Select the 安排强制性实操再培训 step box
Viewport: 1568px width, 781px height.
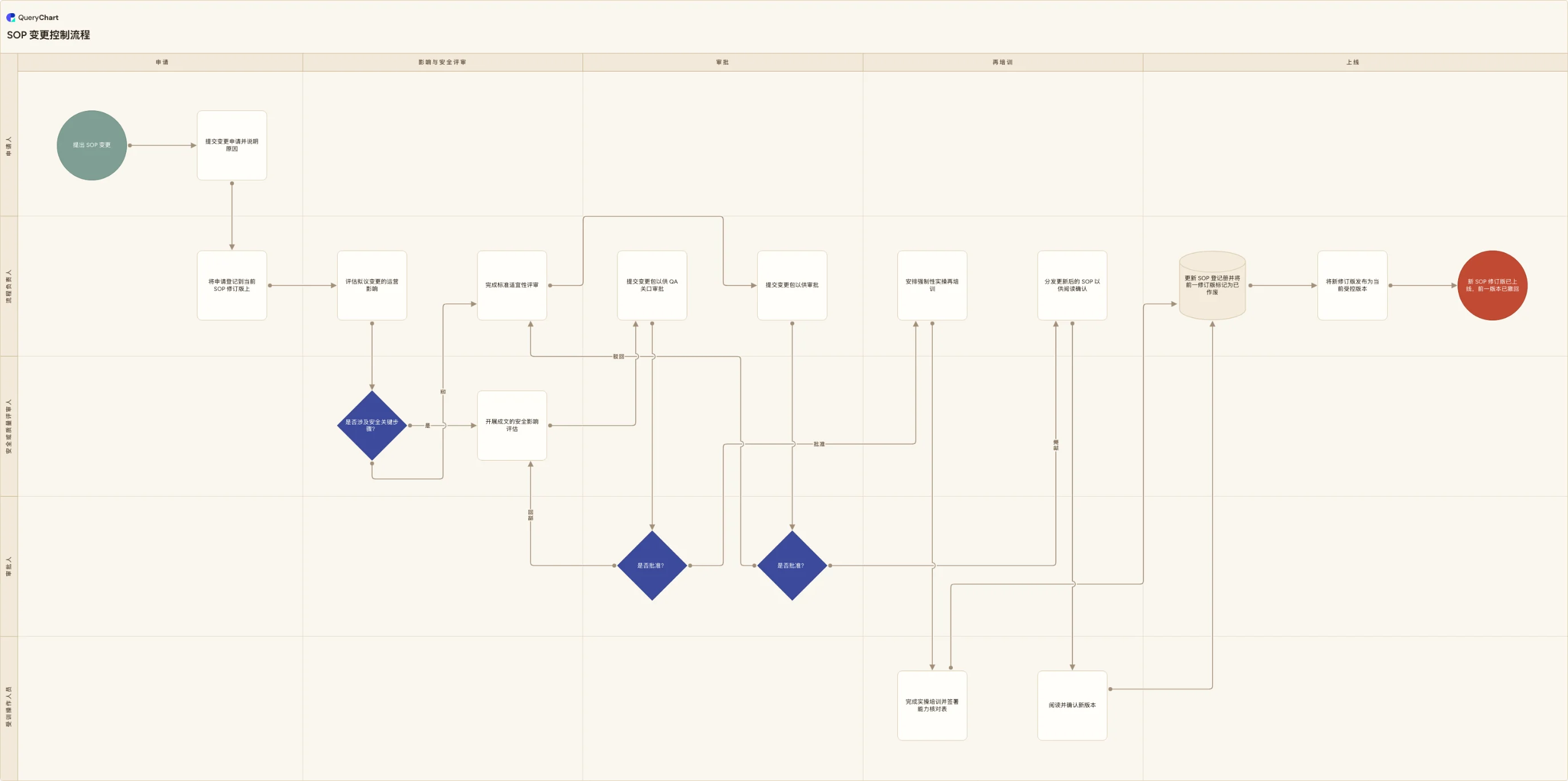[x=932, y=286]
